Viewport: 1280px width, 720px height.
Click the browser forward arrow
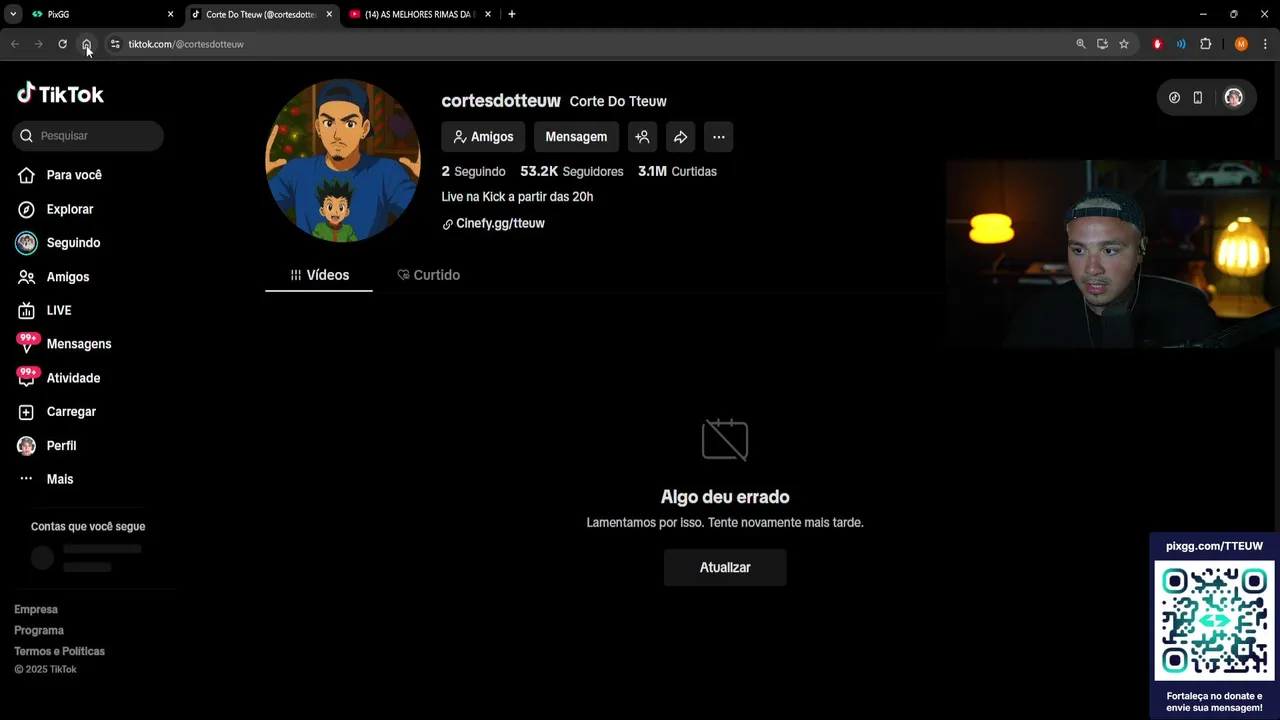pyautogui.click(x=39, y=44)
